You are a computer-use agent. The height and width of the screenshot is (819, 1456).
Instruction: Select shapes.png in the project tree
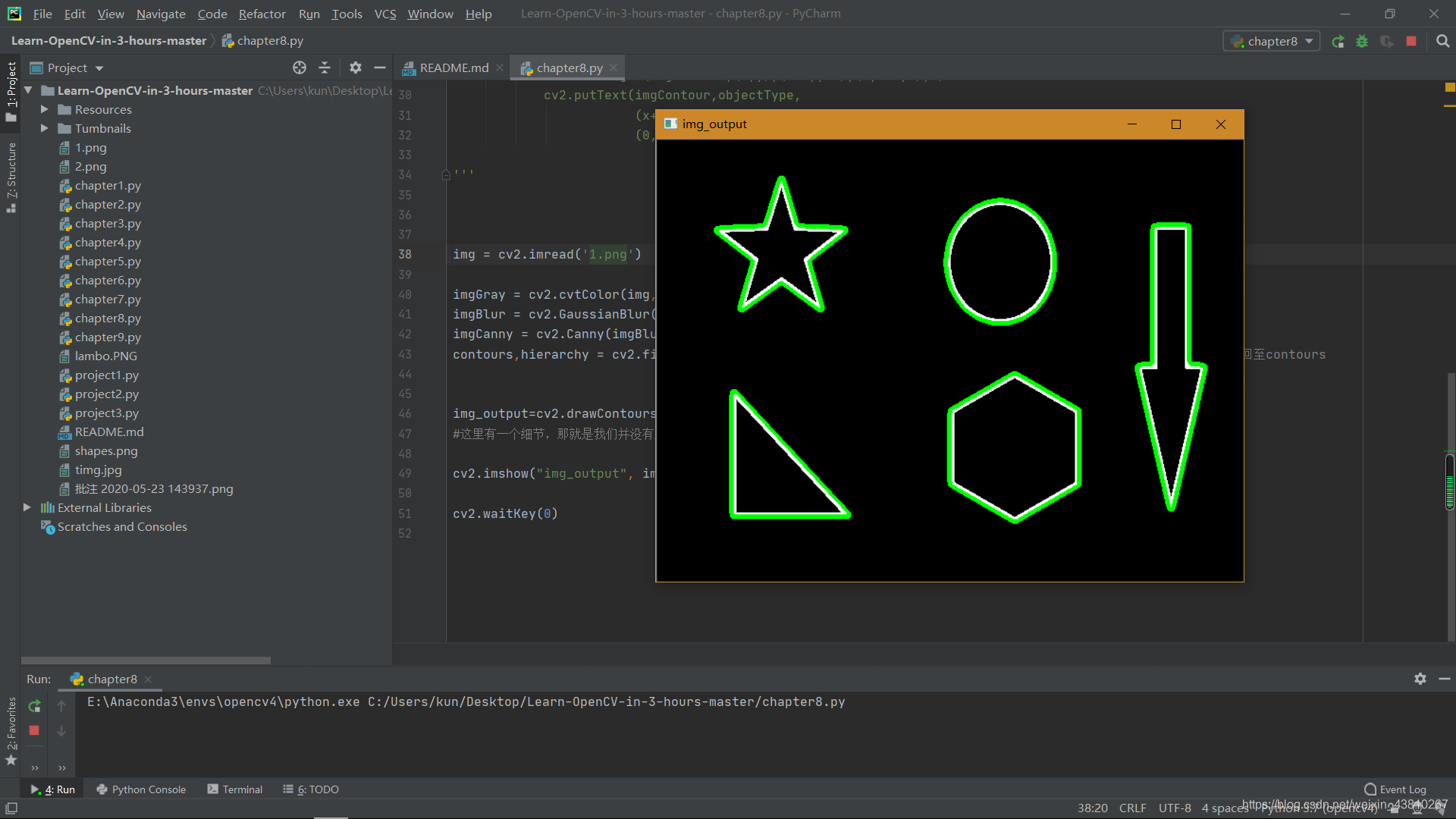pos(106,450)
